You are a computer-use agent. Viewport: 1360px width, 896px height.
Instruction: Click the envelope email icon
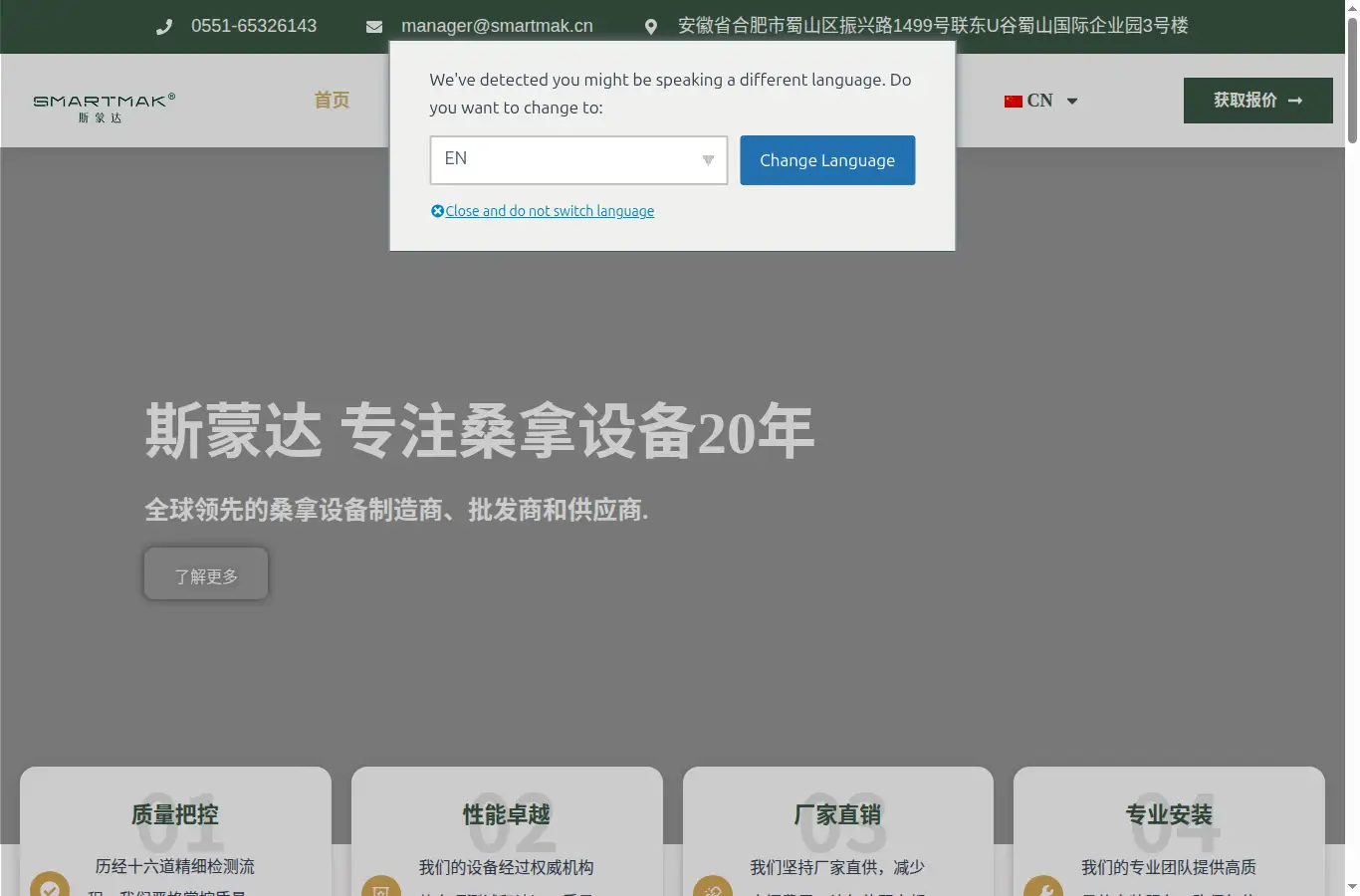pos(374,27)
